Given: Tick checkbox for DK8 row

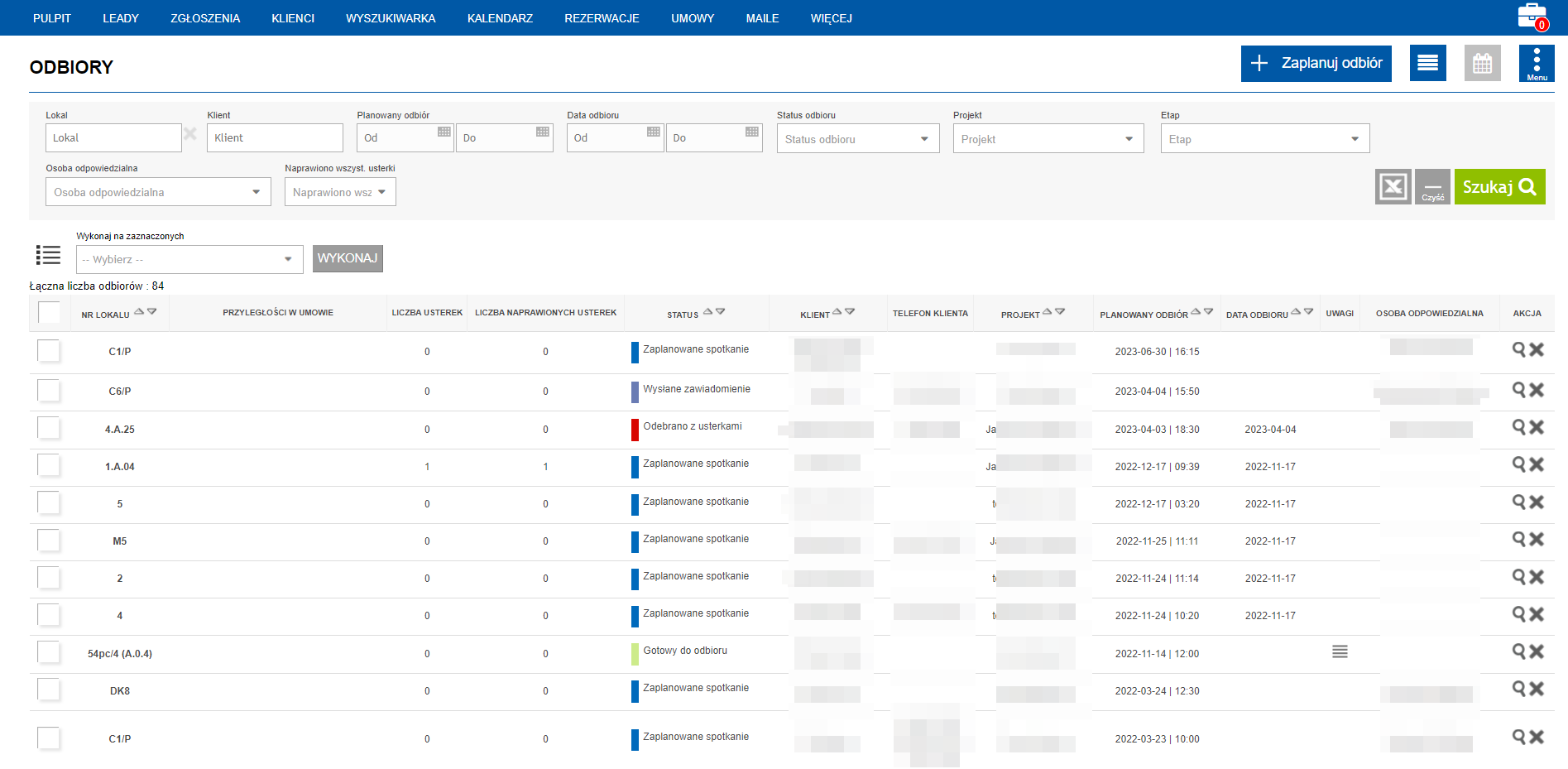Looking at the screenshot, I should pyautogui.click(x=49, y=690).
